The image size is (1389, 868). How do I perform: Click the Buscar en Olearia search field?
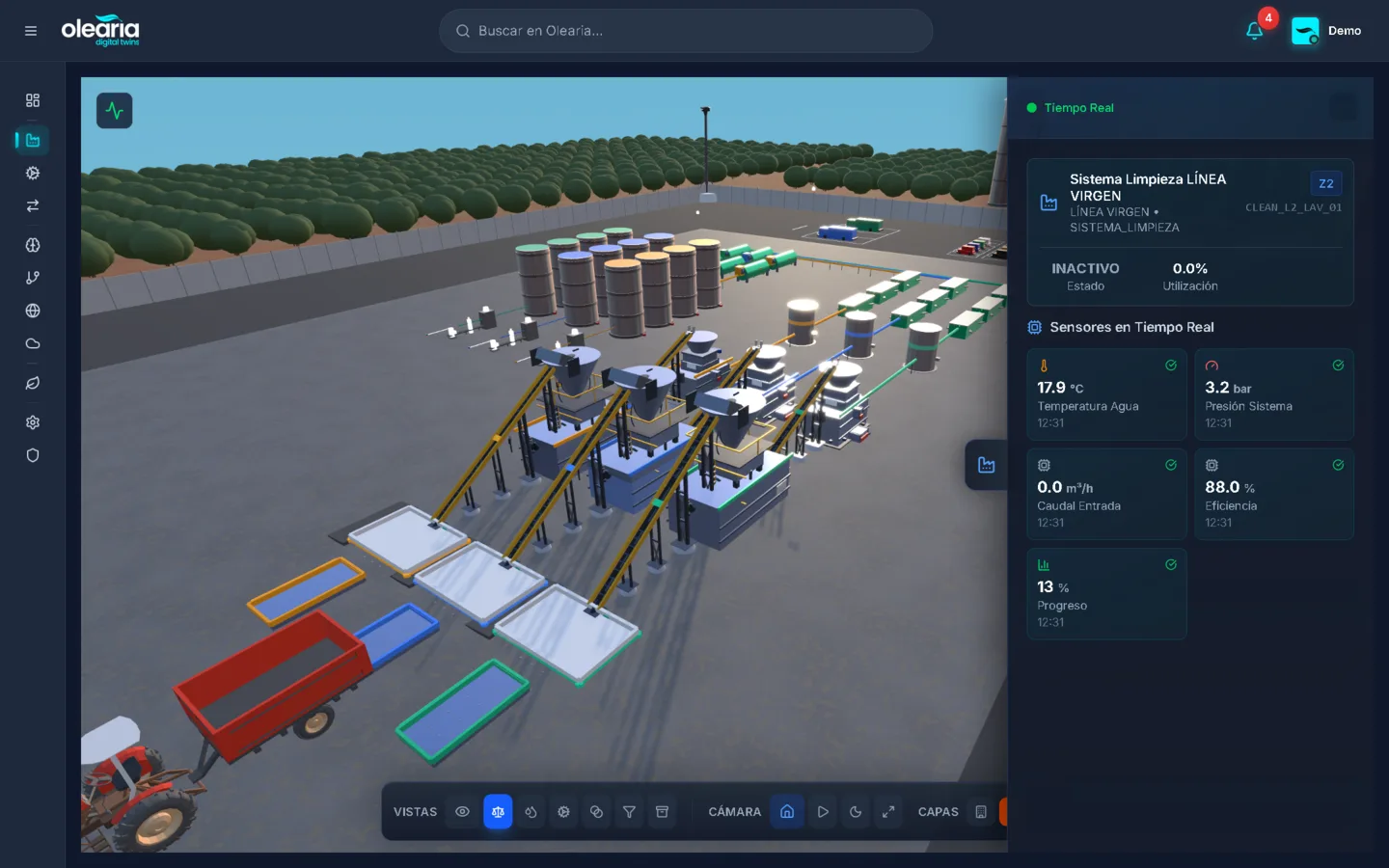tap(685, 31)
